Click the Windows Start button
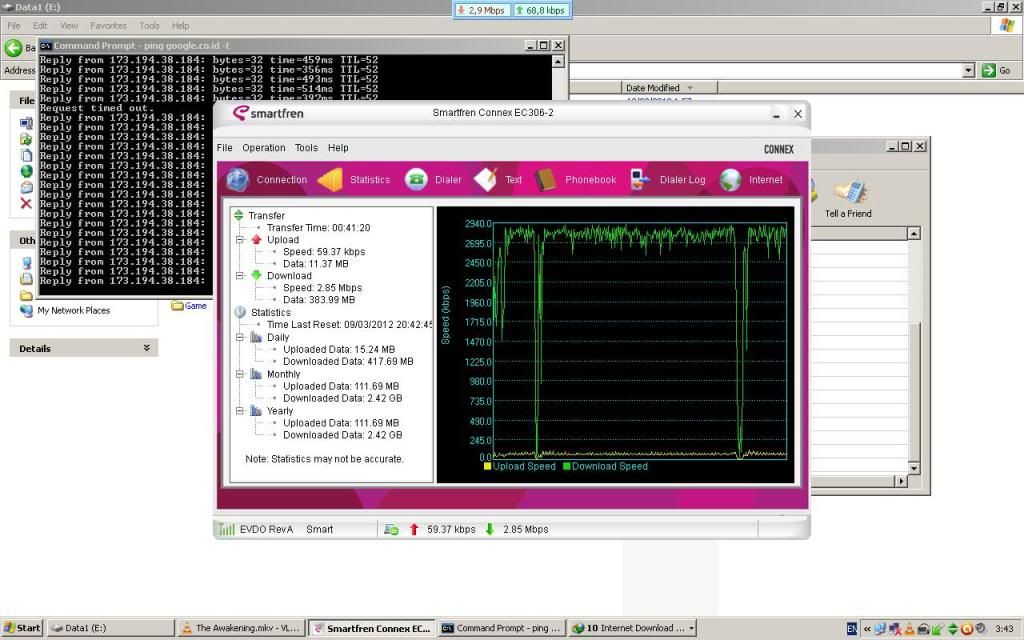Image resolution: width=1024 pixels, height=640 pixels. point(22,628)
